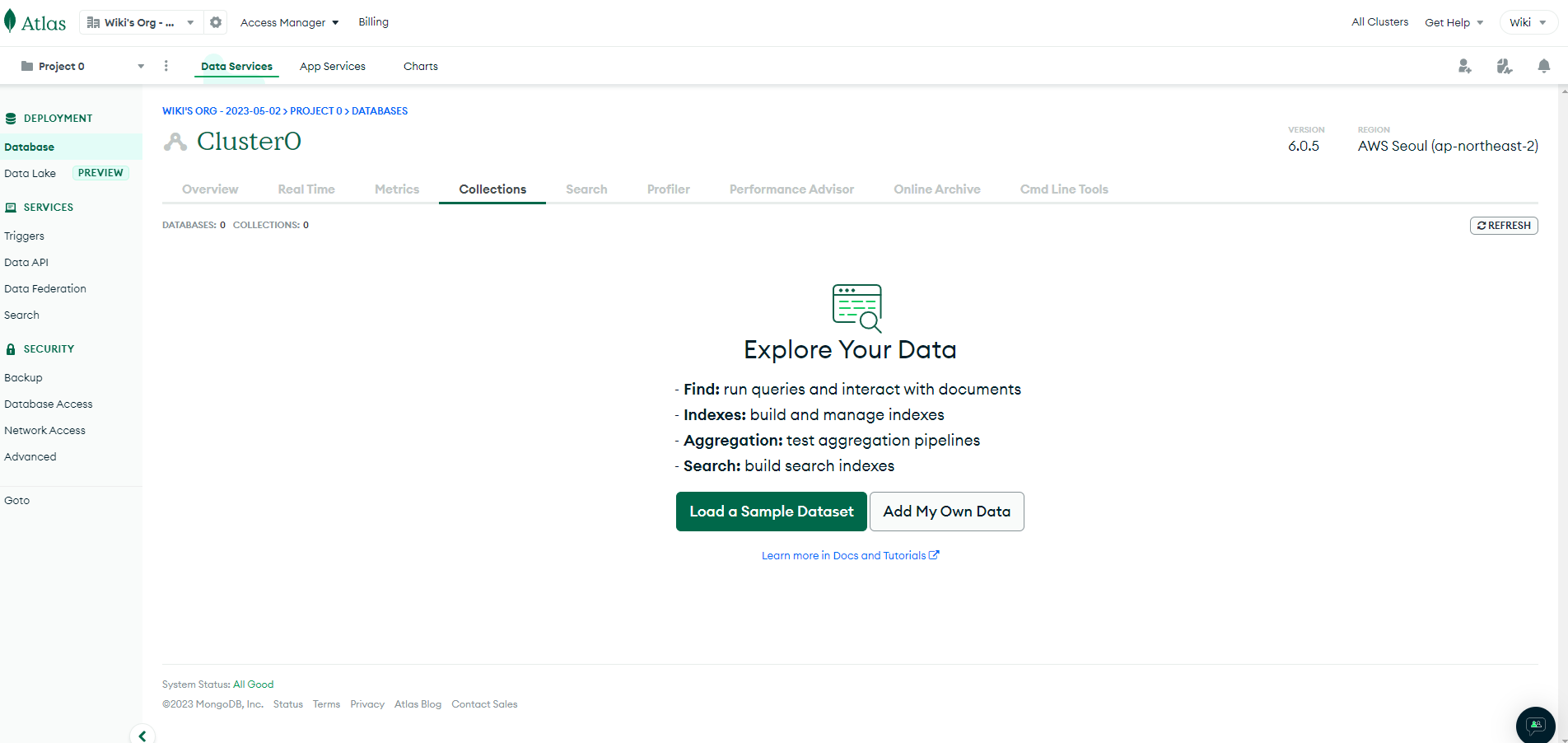Image resolution: width=1568 pixels, height=743 pixels.
Task: Open the Privacy footer link
Action: [367, 704]
